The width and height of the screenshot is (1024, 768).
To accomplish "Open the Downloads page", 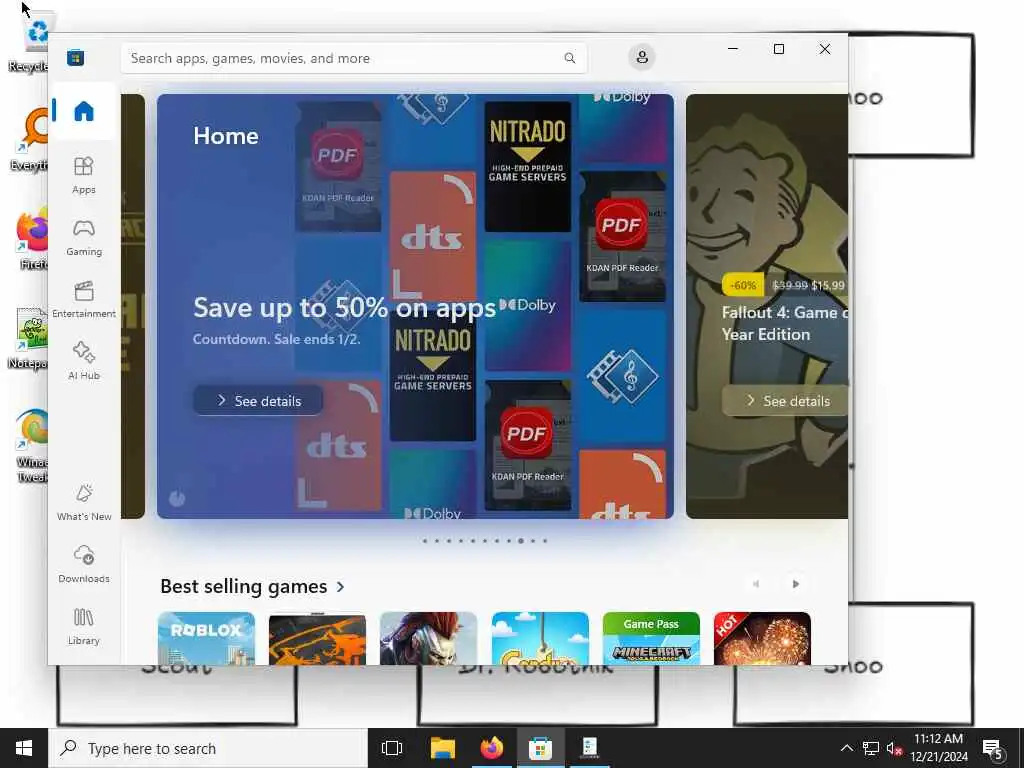I will pos(84,564).
